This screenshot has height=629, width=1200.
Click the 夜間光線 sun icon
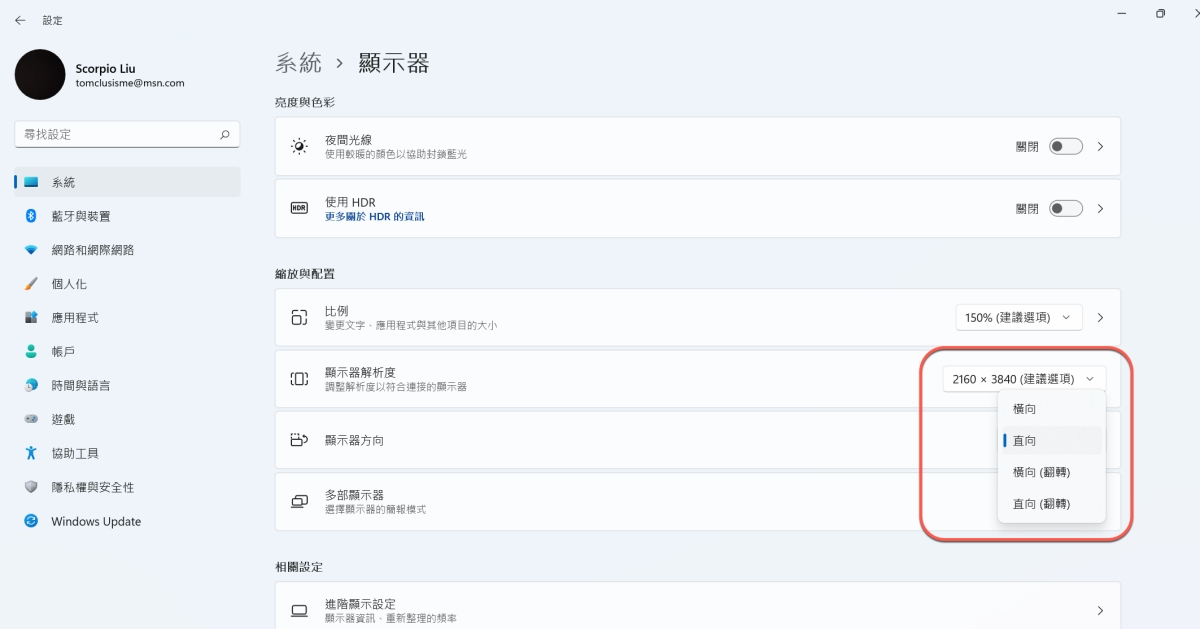point(299,146)
